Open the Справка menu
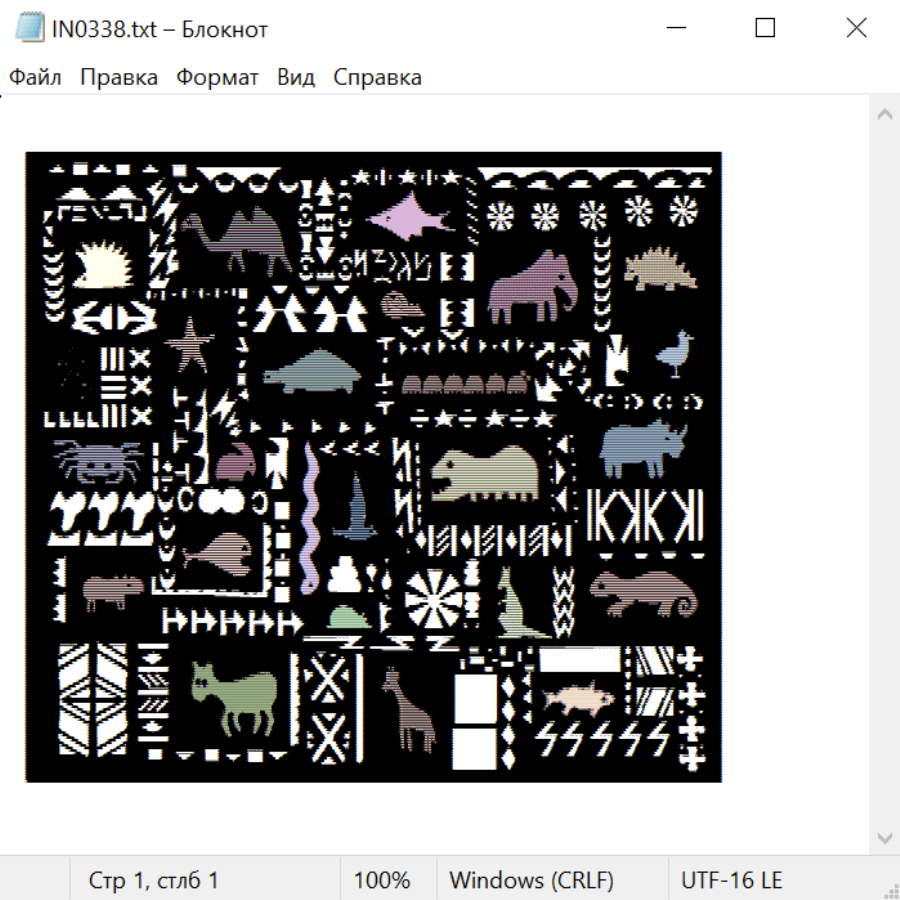The width and height of the screenshot is (900, 900). tap(377, 77)
